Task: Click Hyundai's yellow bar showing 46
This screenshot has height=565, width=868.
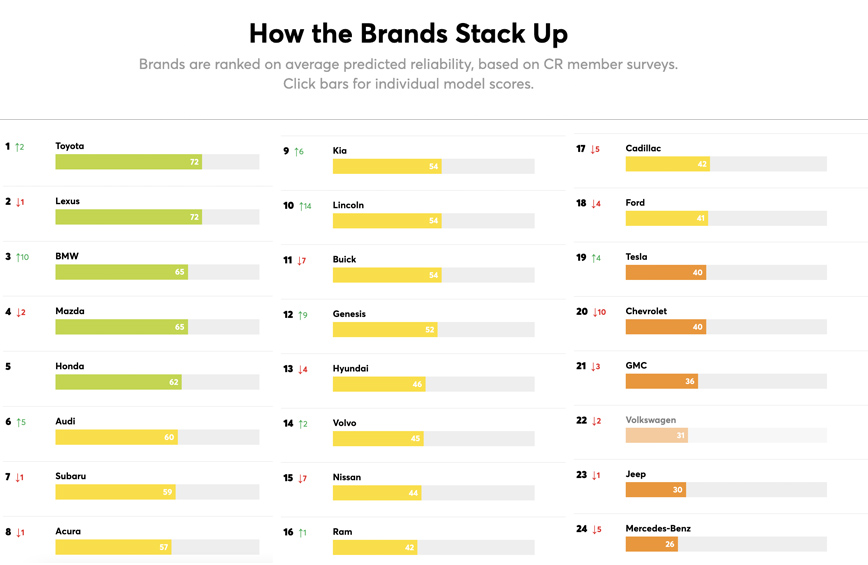Action: click(x=378, y=384)
